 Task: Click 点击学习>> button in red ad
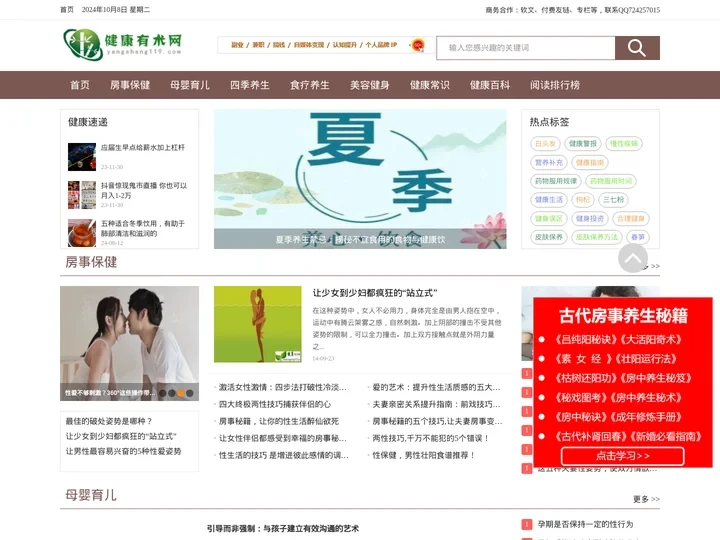click(x=623, y=456)
